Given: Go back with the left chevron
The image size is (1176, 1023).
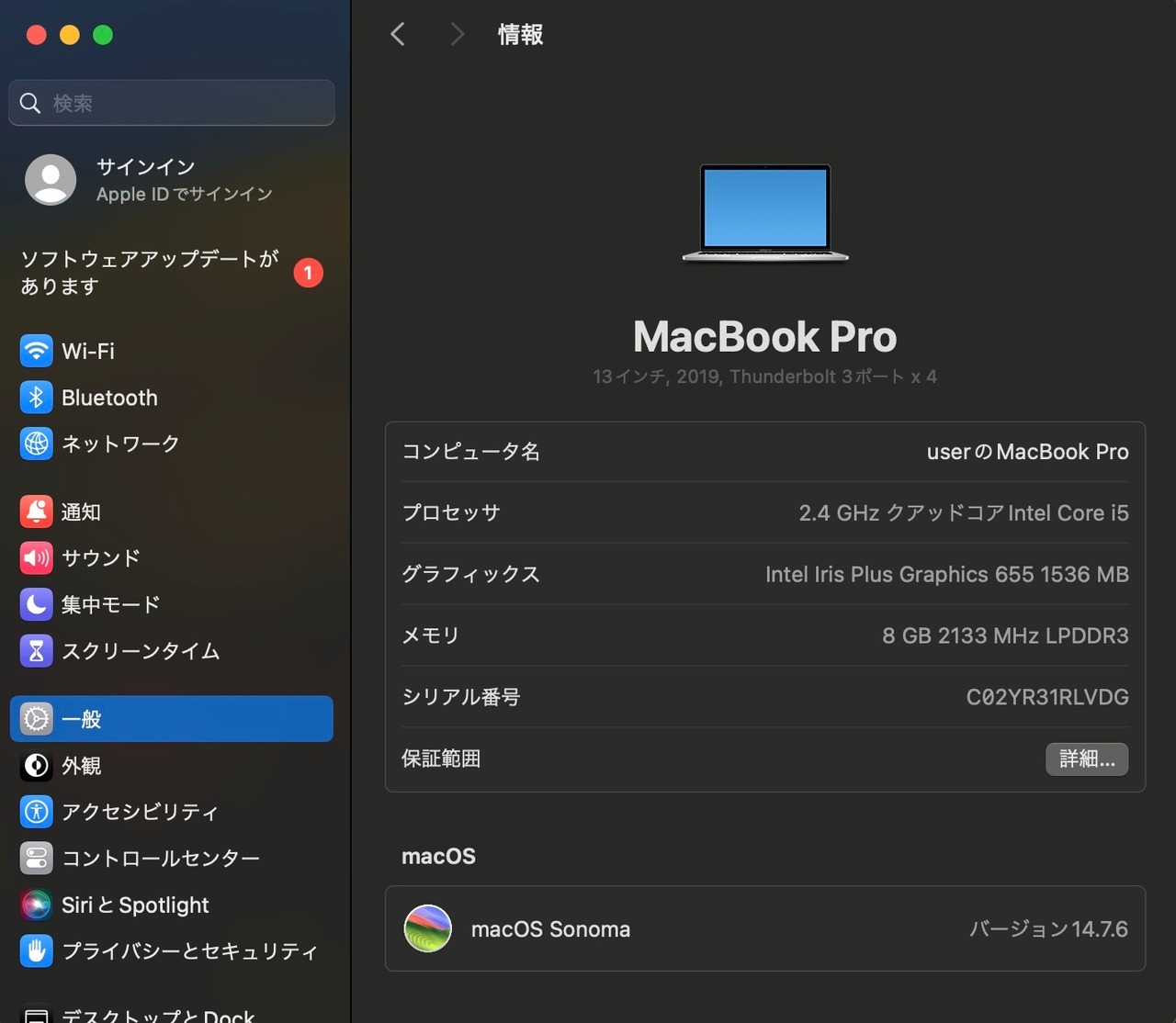Looking at the screenshot, I should point(398,35).
